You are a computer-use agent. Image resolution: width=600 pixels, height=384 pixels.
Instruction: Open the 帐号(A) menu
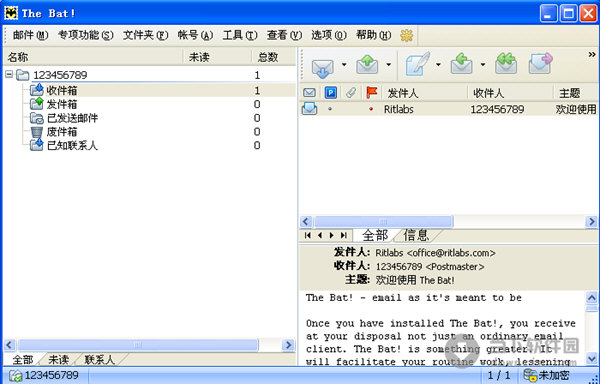(x=195, y=35)
